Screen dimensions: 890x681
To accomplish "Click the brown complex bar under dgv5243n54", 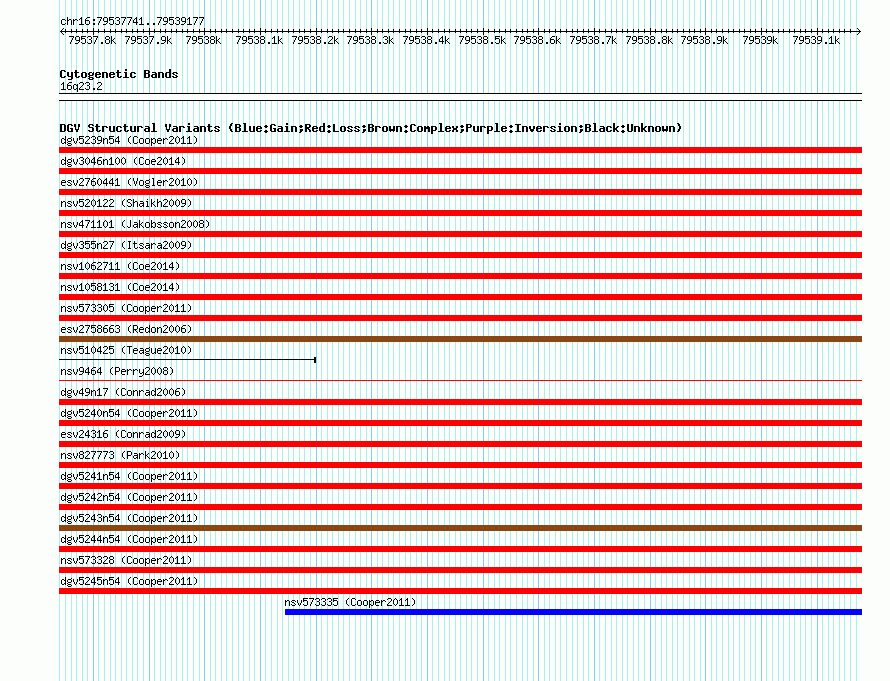I will coord(460,528).
